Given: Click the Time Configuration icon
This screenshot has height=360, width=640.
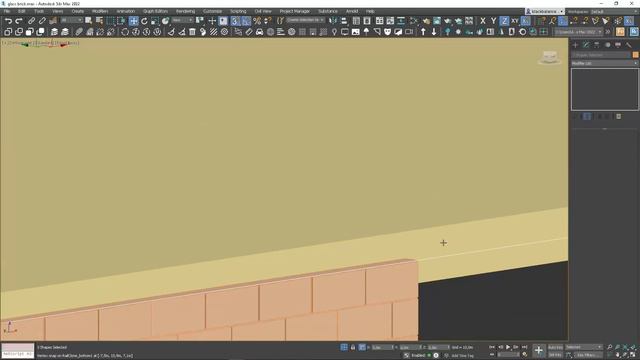Looking at the screenshot, I should coord(525,355).
